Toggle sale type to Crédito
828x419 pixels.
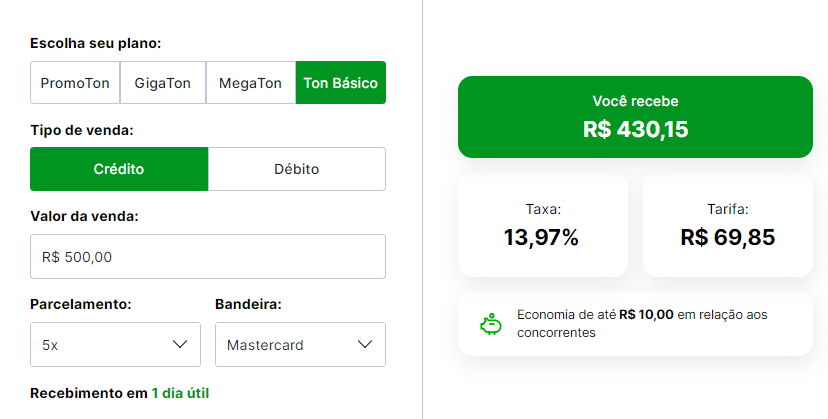(119, 169)
